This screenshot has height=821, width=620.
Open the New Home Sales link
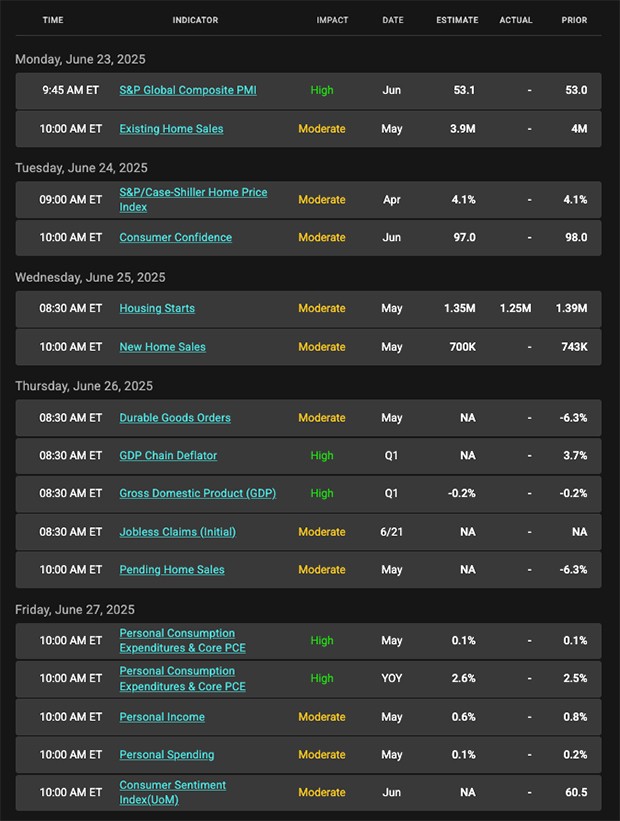pos(162,347)
